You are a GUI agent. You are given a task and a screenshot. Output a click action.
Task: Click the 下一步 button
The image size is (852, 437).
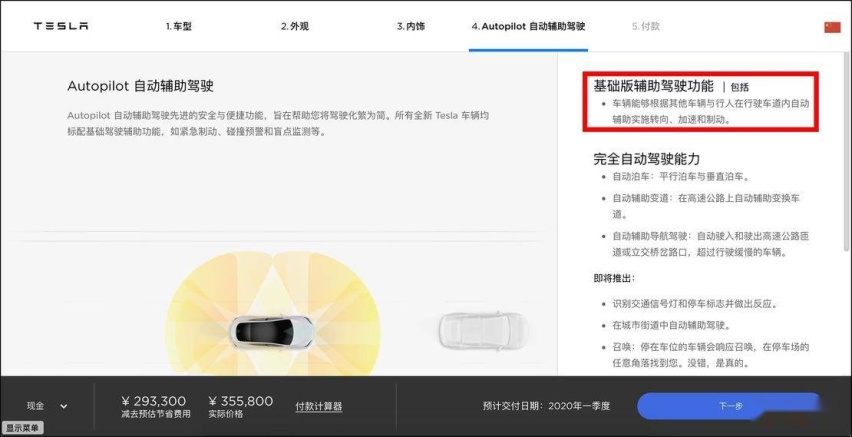pos(731,406)
